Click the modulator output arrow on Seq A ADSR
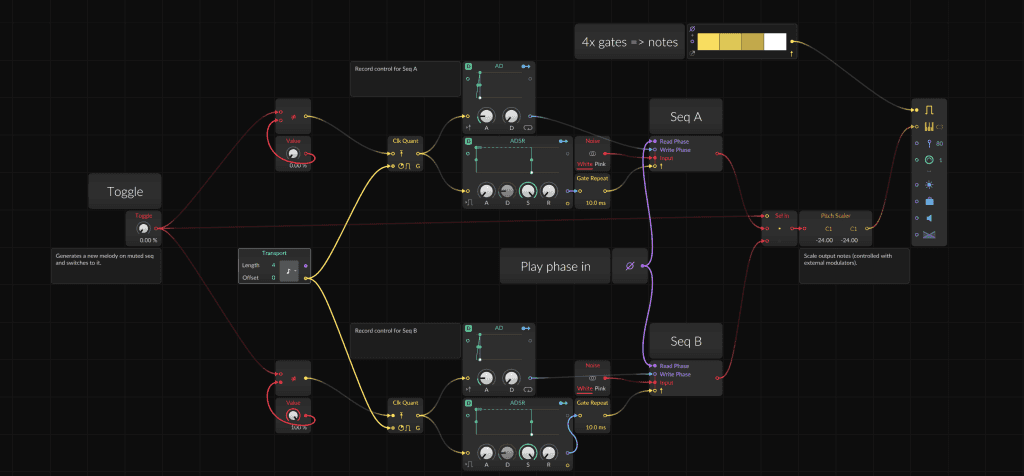 (x=563, y=141)
